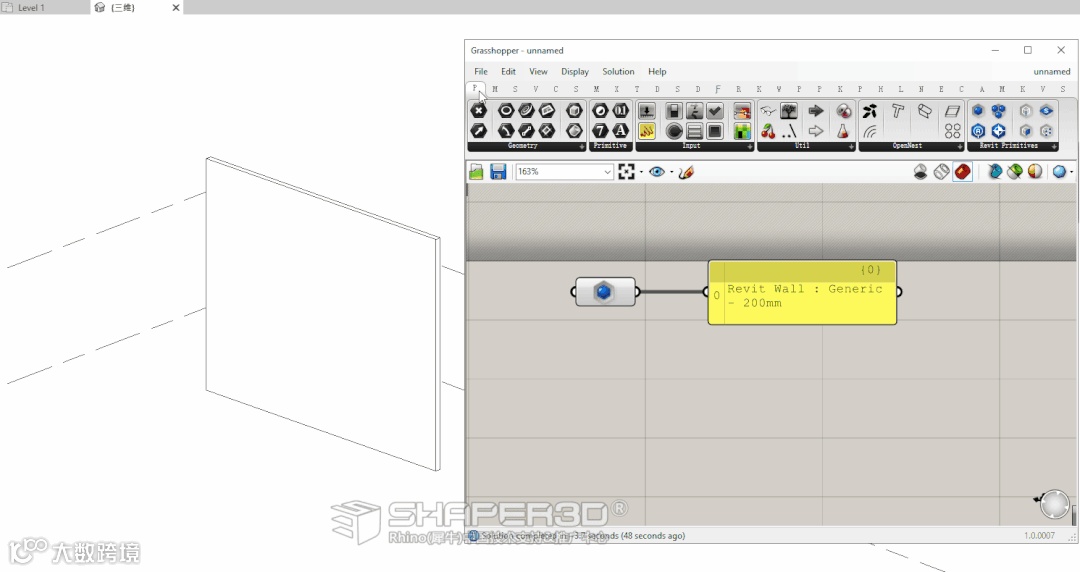Add the yellow Panel component
1080x572 pixels.
pyautogui.click(x=647, y=130)
